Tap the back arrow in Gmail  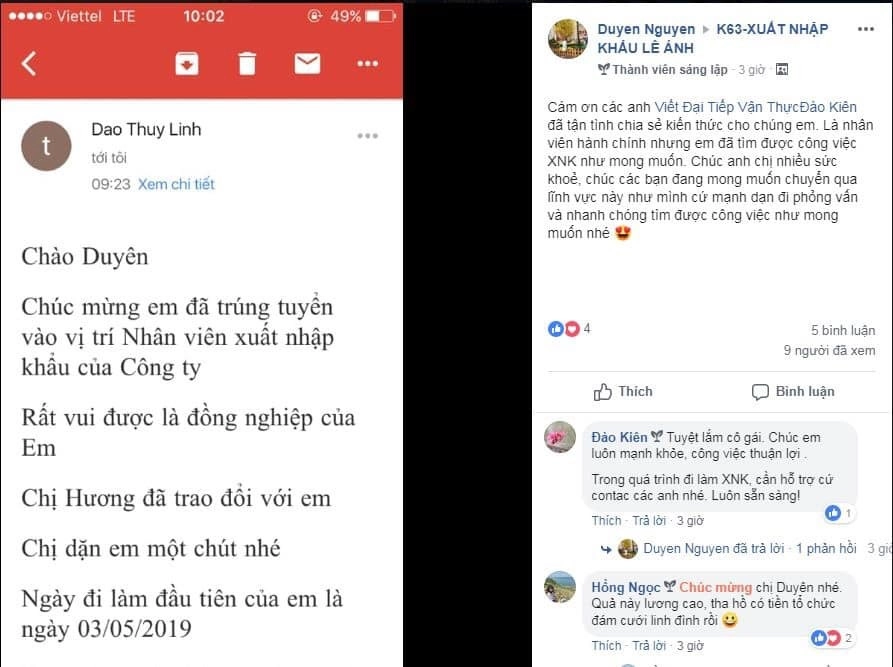(29, 63)
